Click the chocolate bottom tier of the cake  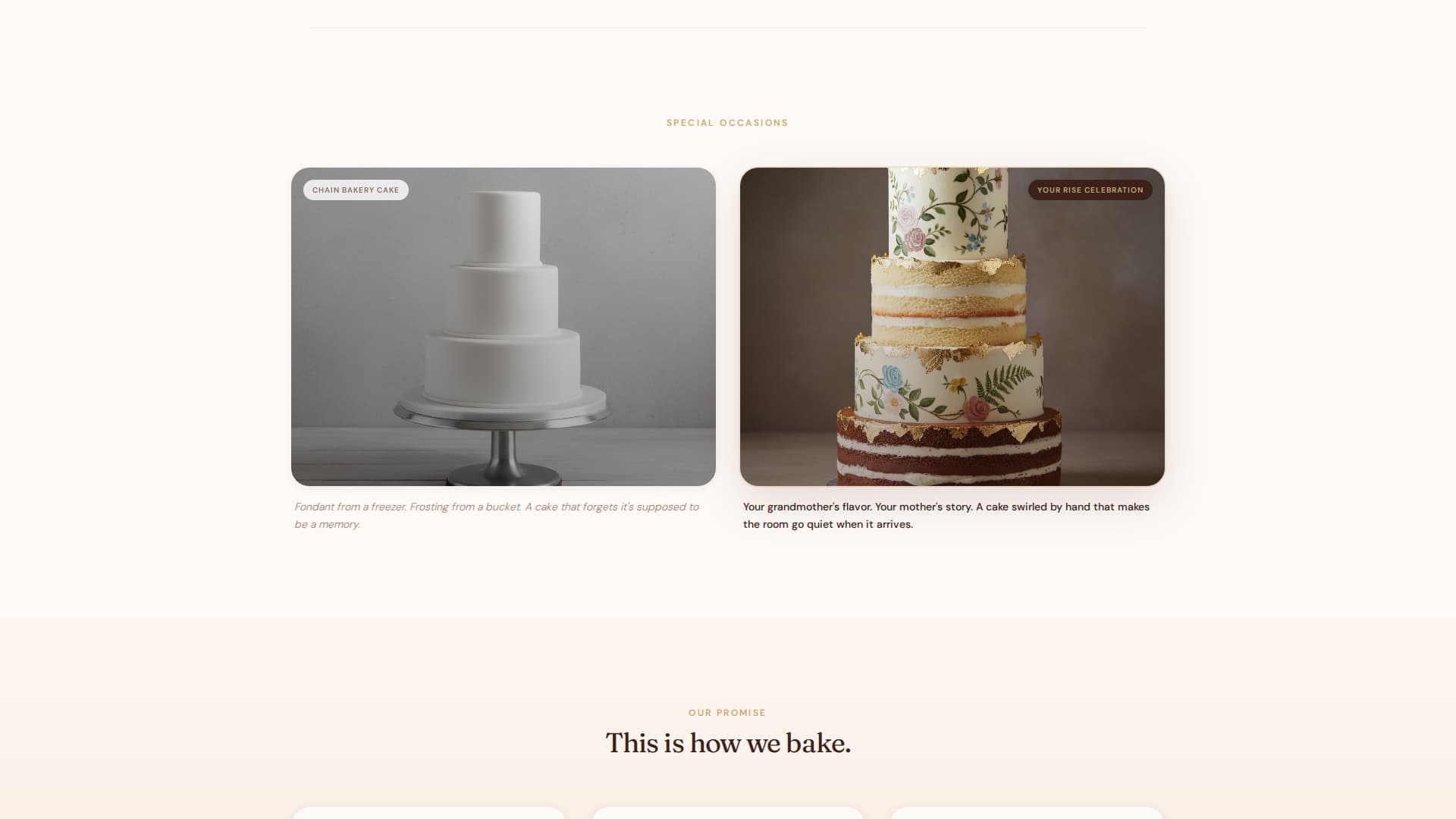949,447
